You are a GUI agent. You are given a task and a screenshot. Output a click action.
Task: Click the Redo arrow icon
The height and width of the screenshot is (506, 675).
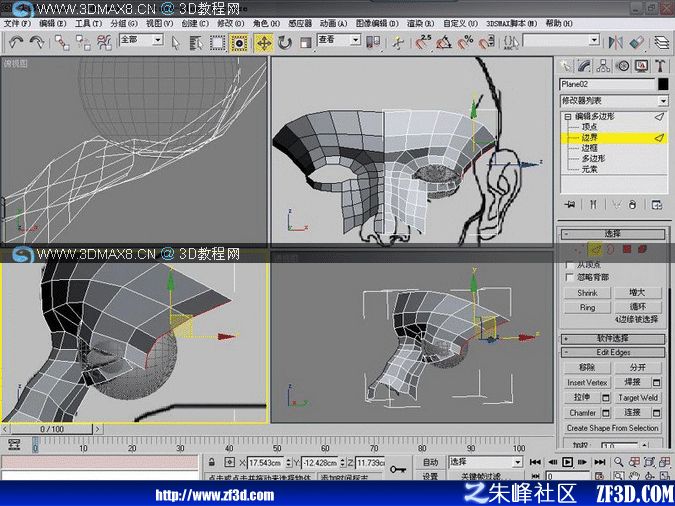(37, 42)
